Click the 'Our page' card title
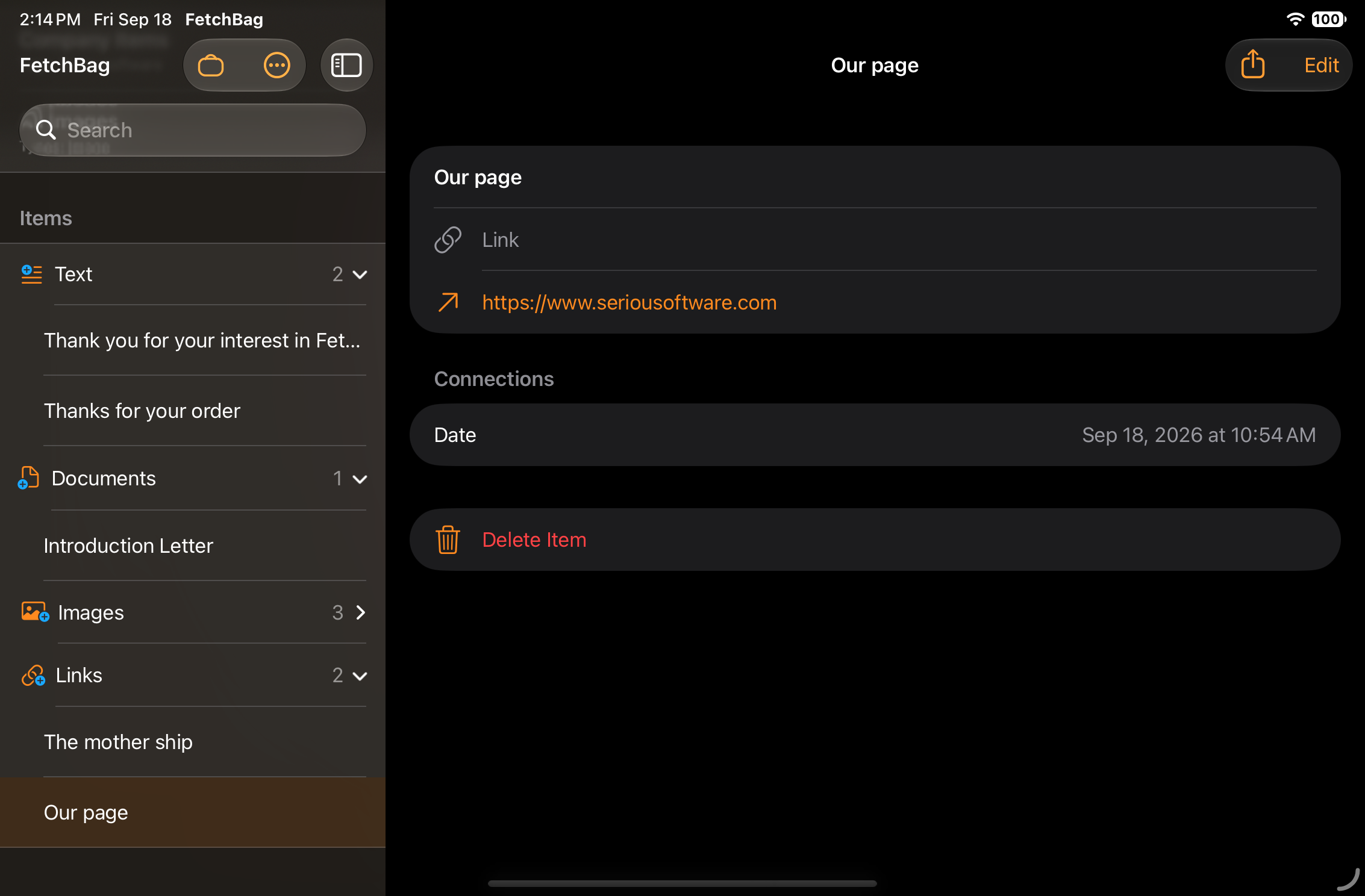The height and width of the screenshot is (896, 1365). (x=478, y=178)
